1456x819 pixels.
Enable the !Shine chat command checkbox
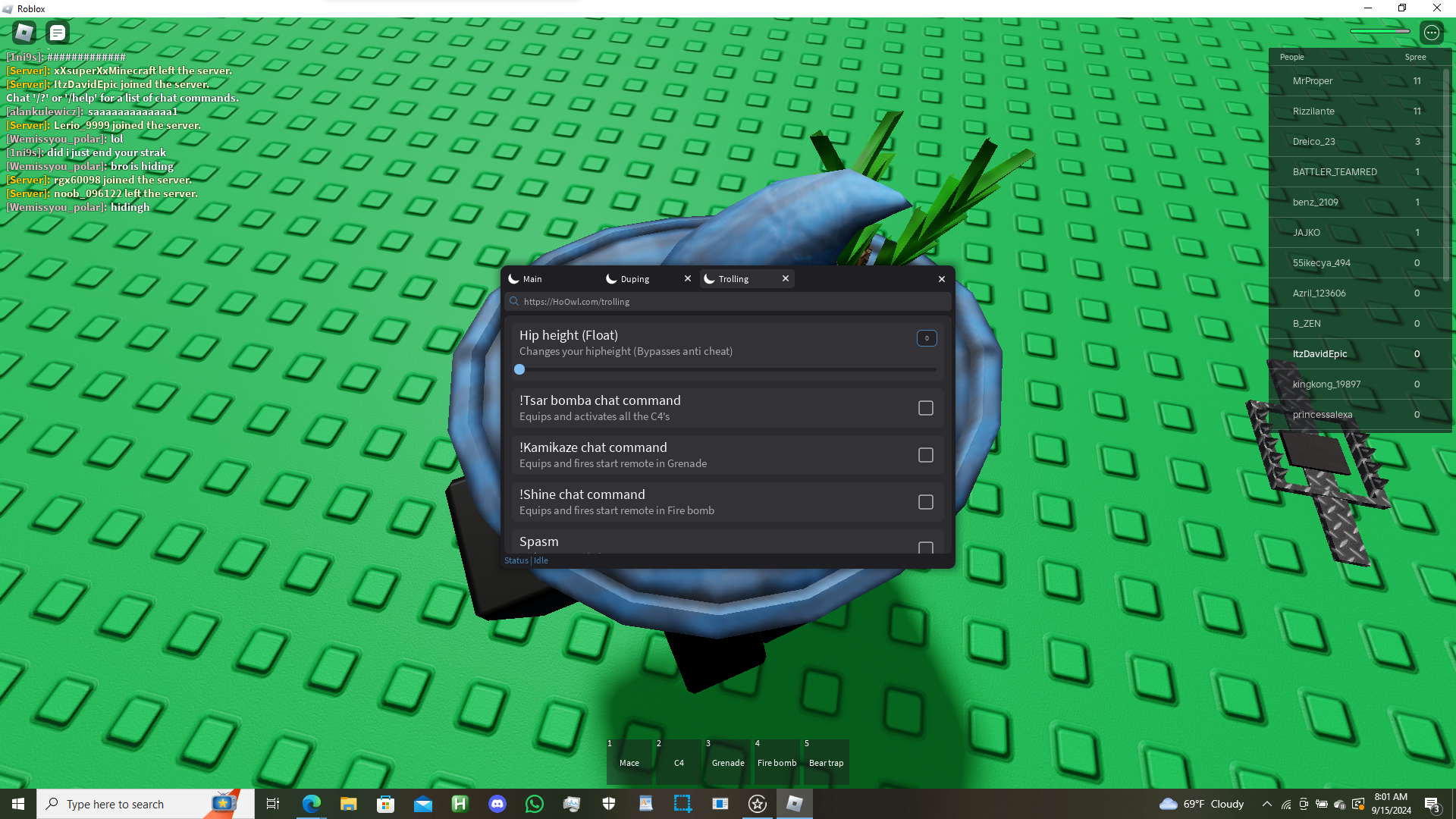click(926, 502)
